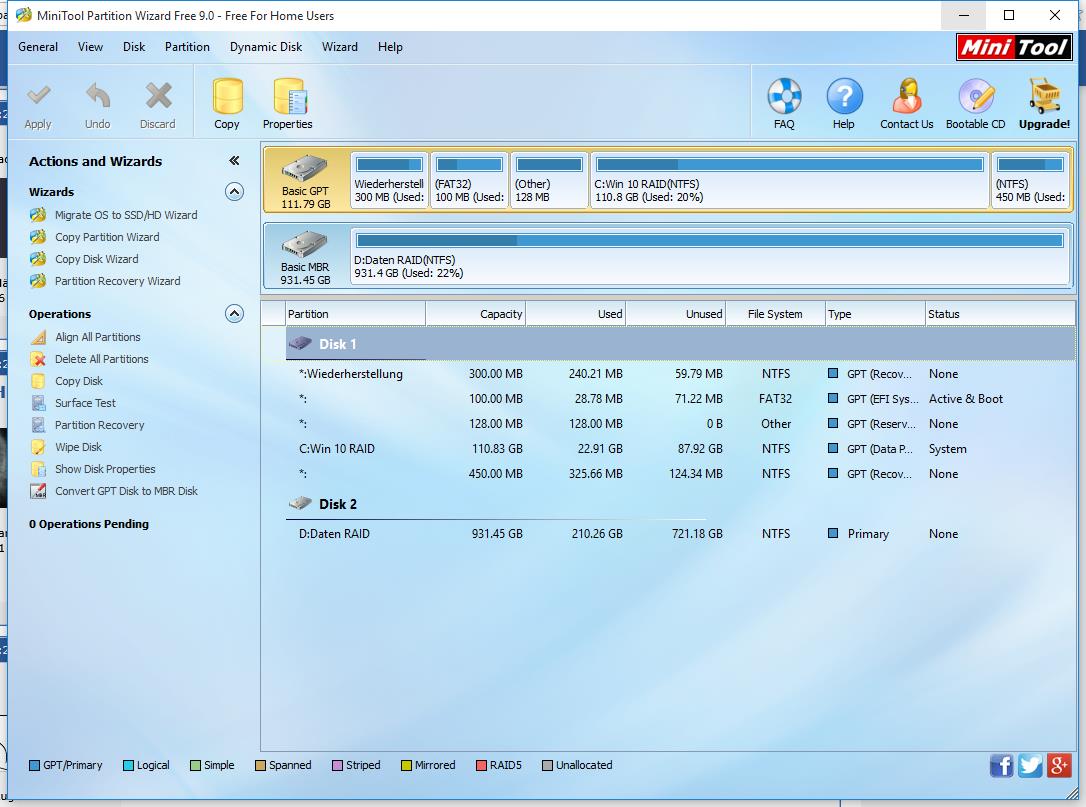Sort by Partition column header
The width and height of the screenshot is (1086, 807).
point(355,314)
